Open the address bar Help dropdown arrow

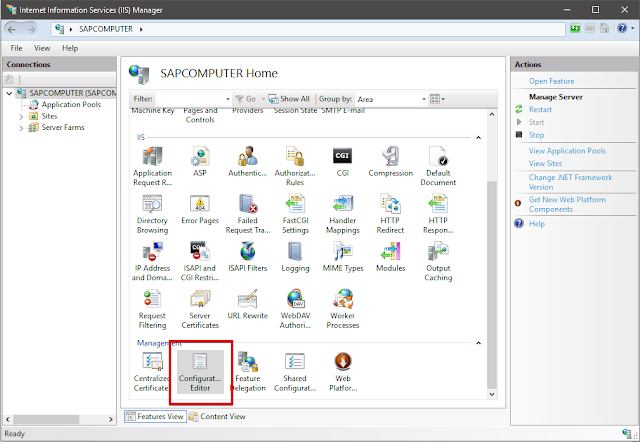[633, 29]
